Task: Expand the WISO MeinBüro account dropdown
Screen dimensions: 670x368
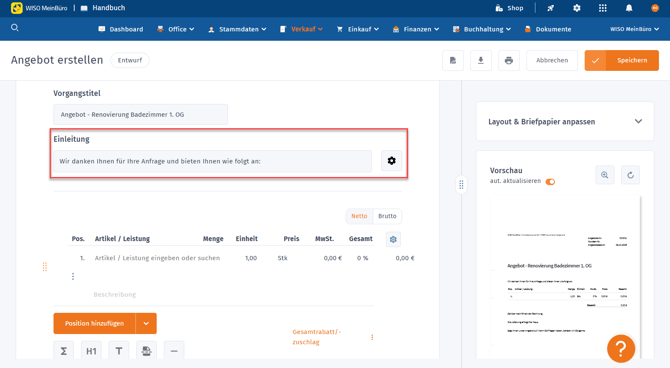Action: tap(634, 29)
